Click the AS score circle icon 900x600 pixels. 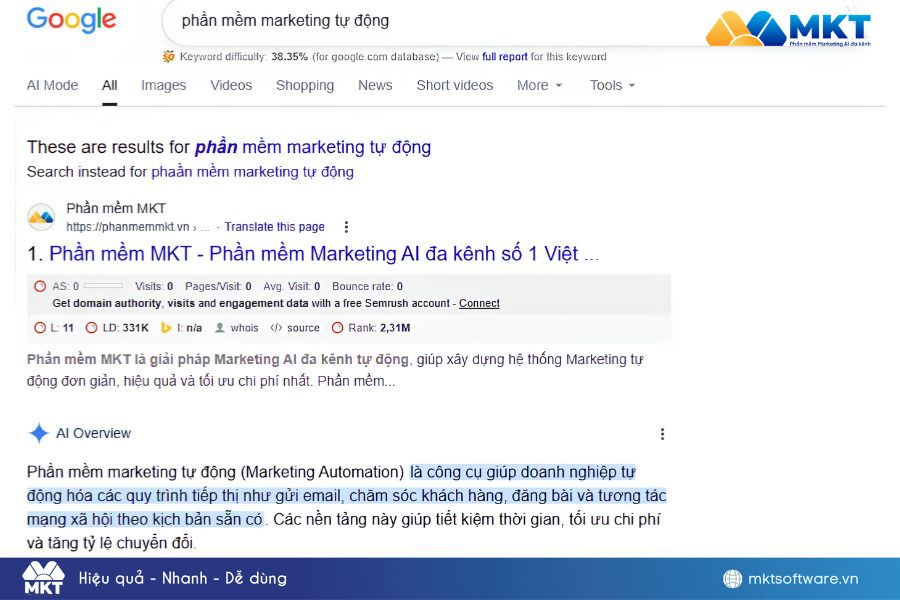point(40,286)
